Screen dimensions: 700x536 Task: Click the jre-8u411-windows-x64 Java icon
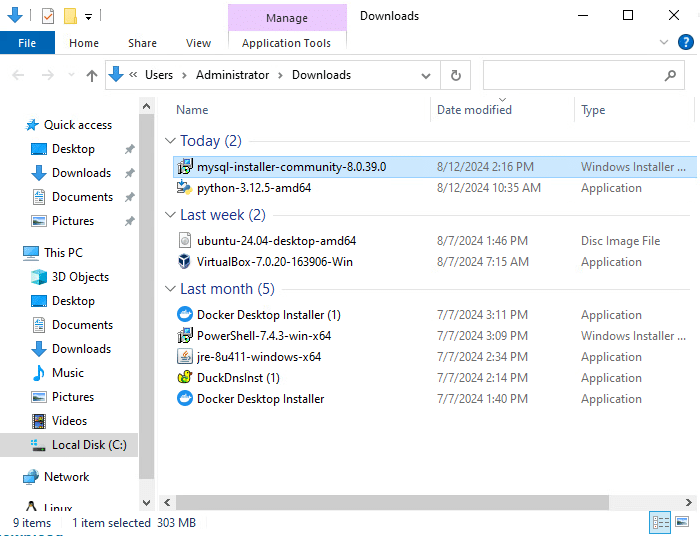pyautogui.click(x=185, y=357)
